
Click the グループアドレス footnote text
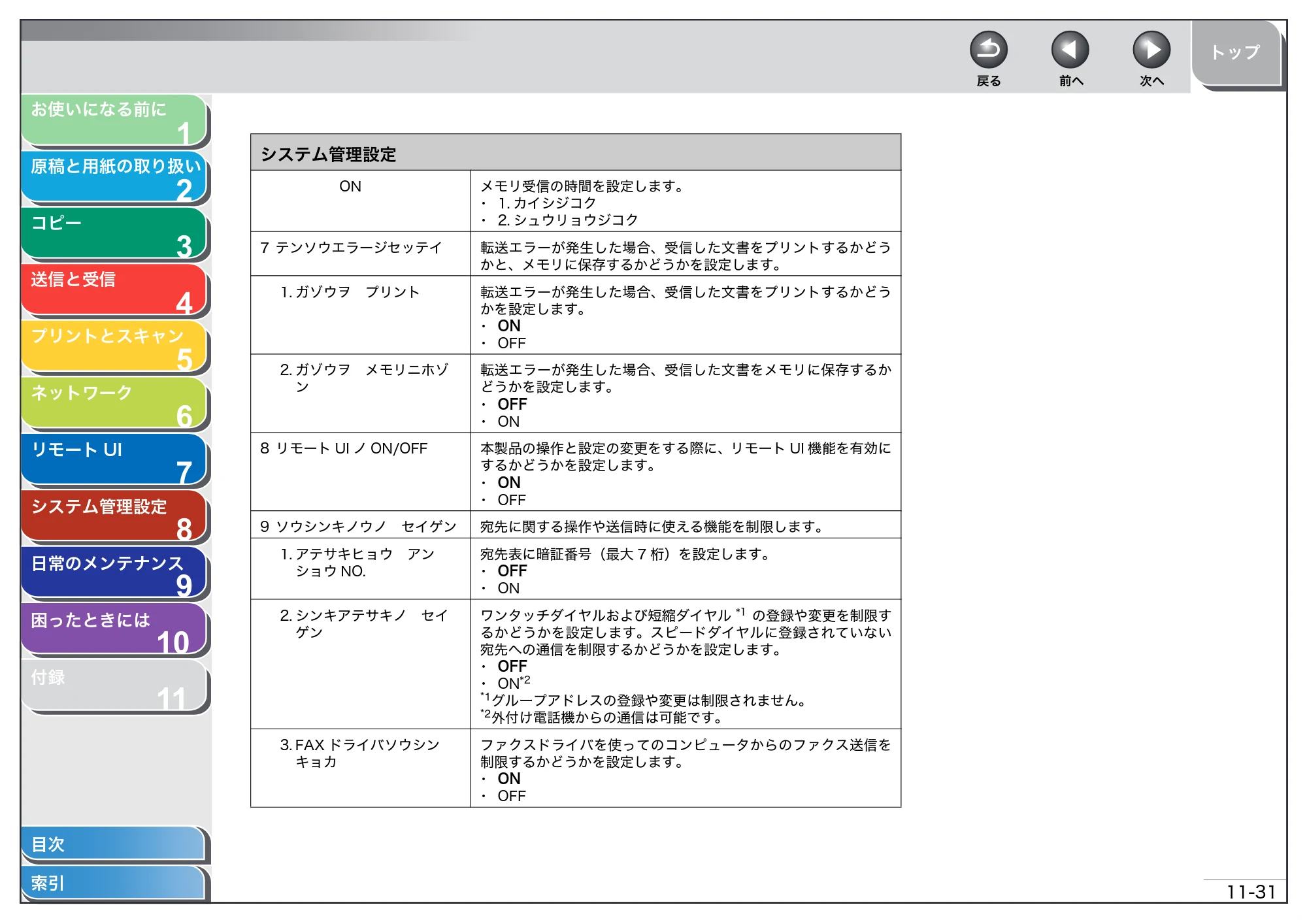click(x=644, y=701)
